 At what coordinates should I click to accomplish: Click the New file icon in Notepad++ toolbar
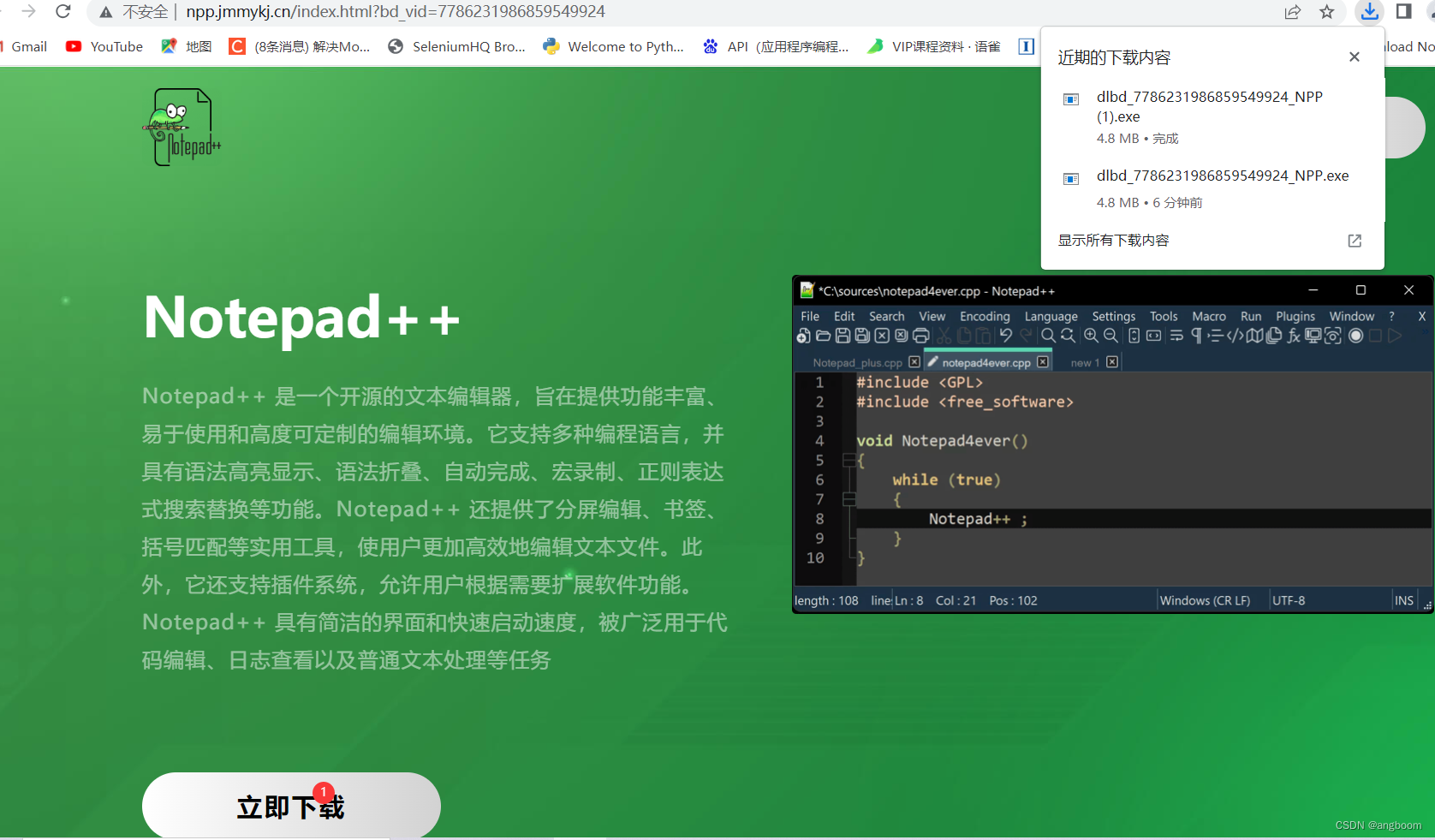(x=803, y=336)
